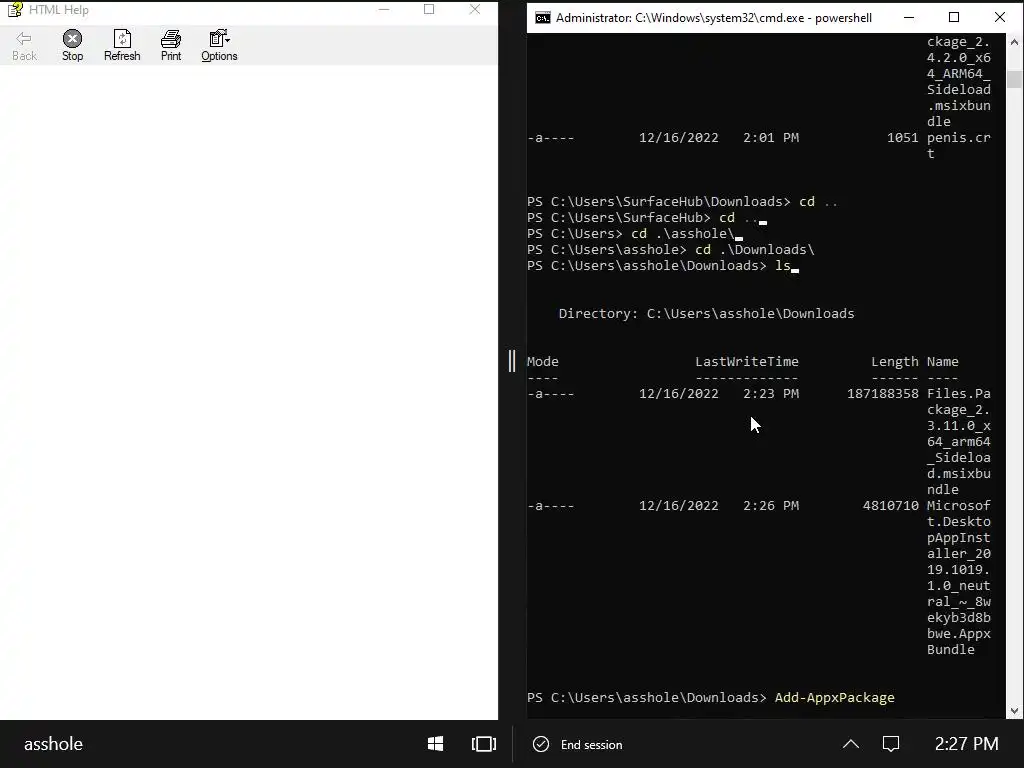
Task: Click Directory path line in console
Action: pos(706,313)
